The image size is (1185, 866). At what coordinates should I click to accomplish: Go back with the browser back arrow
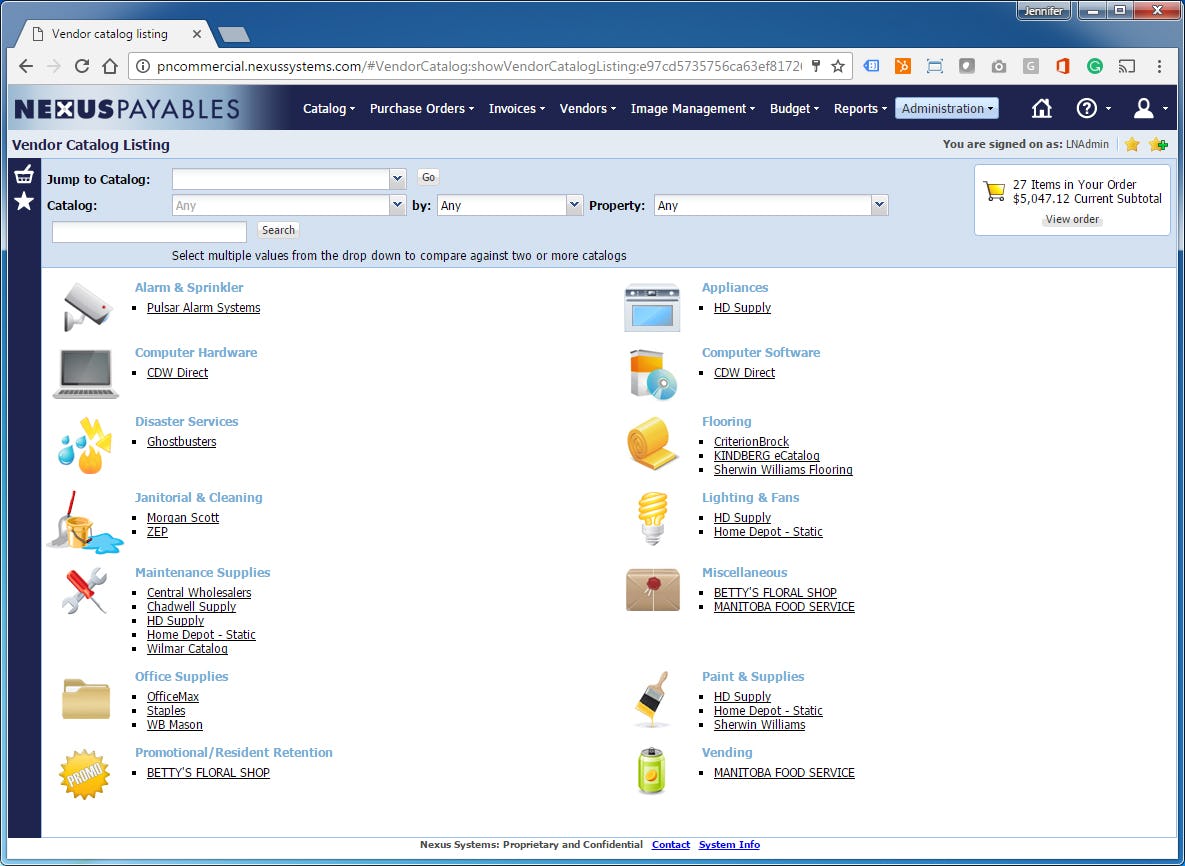click(x=26, y=66)
